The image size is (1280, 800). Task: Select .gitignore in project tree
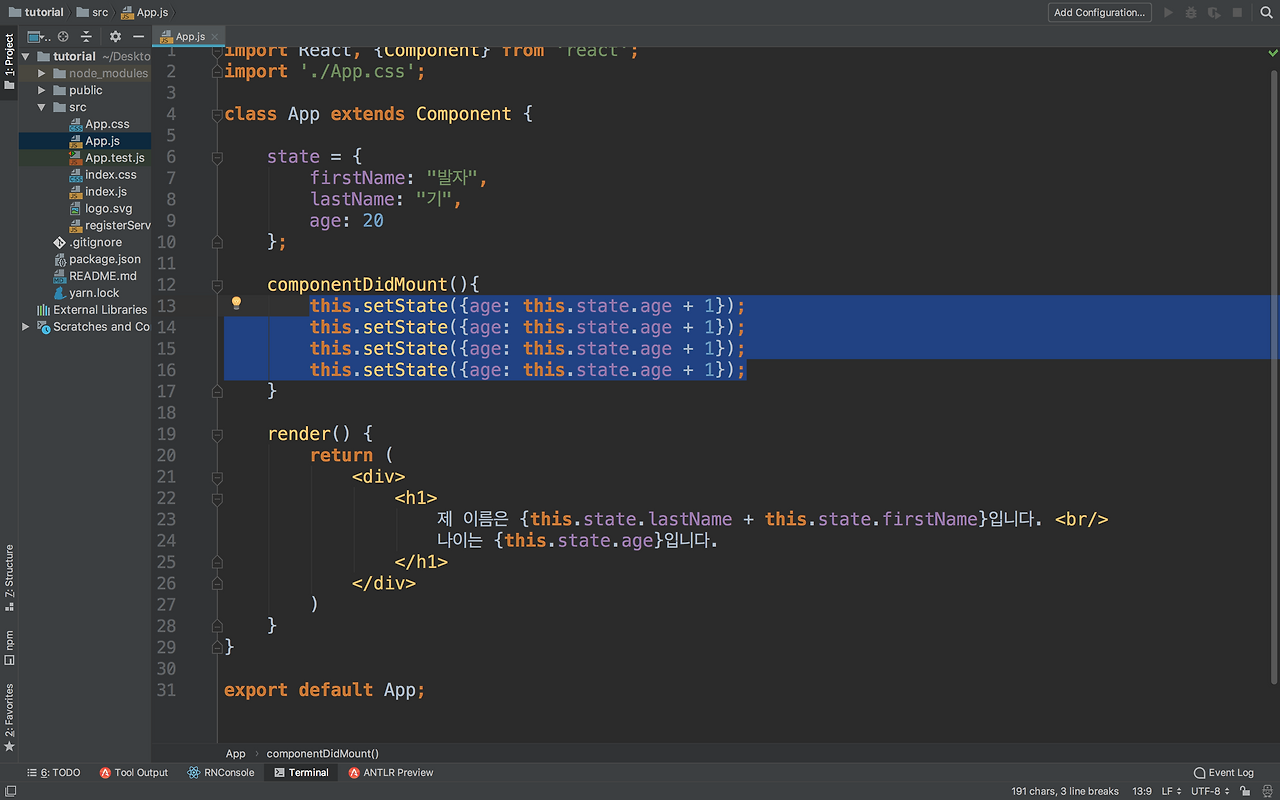[87, 243]
